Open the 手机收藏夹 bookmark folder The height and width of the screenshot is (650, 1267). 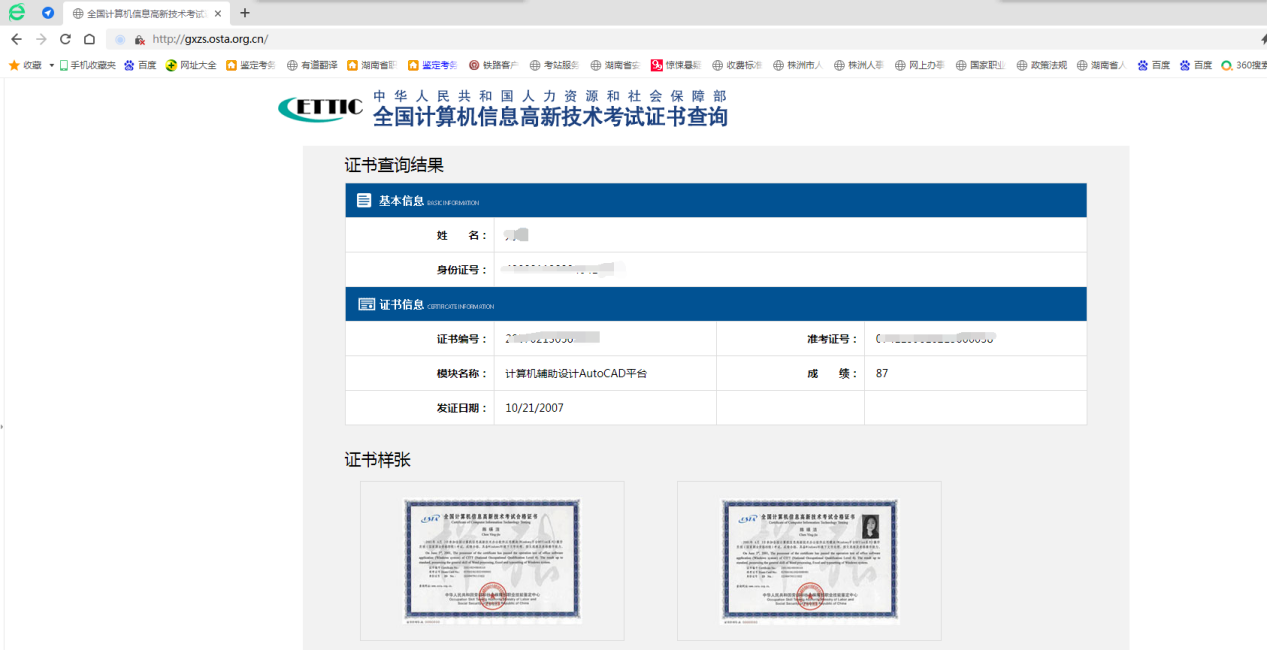point(88,65)
